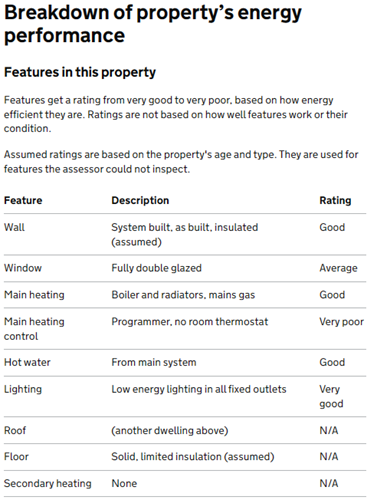Click '(another dwelling above)' roof description
This screenshot has height=500, width=377.
click(x=170, y=430)
